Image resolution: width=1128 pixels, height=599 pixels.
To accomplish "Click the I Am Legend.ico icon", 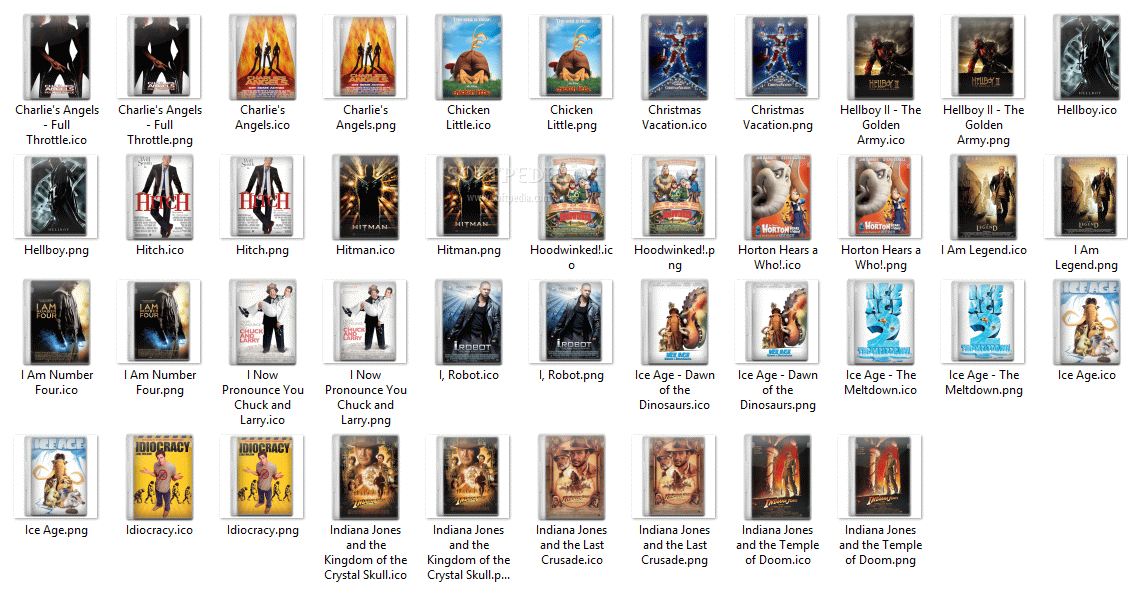I will pyautogui.click(x=983, y=196).
